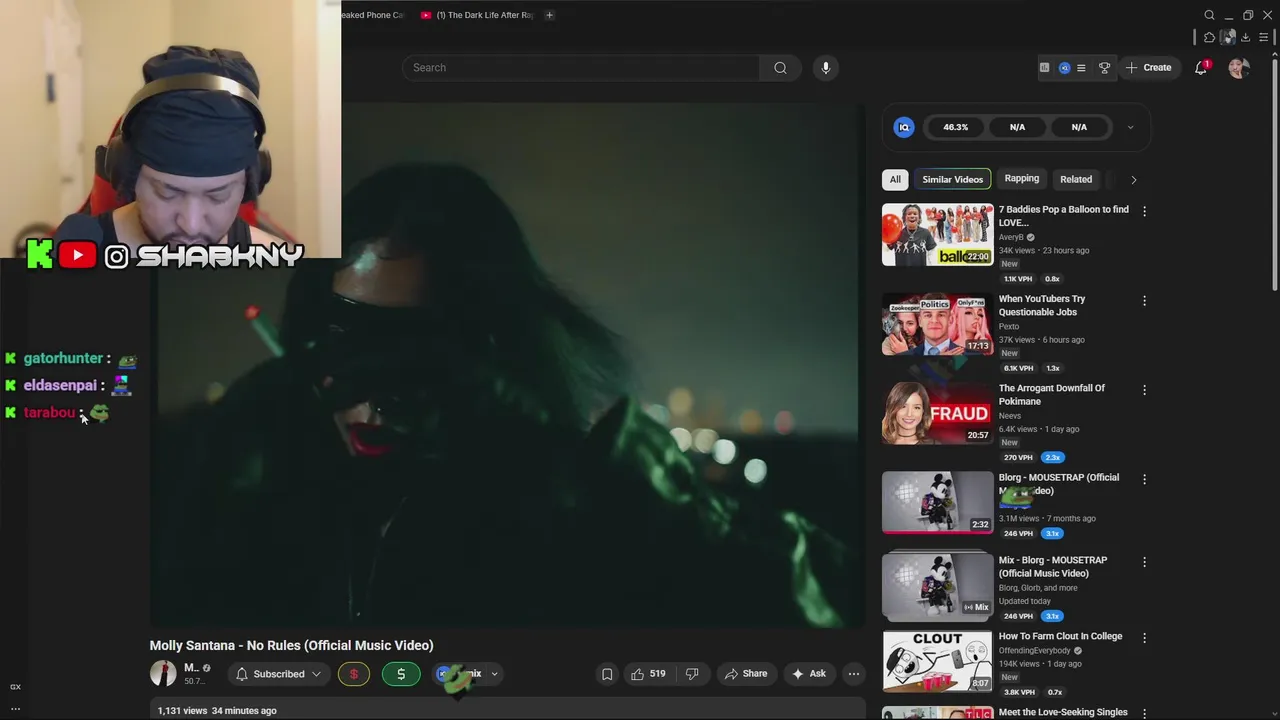Screen dimensions: 1280x720
Task: Open the CLOUT video thumbnail
Action: point(937,661)
